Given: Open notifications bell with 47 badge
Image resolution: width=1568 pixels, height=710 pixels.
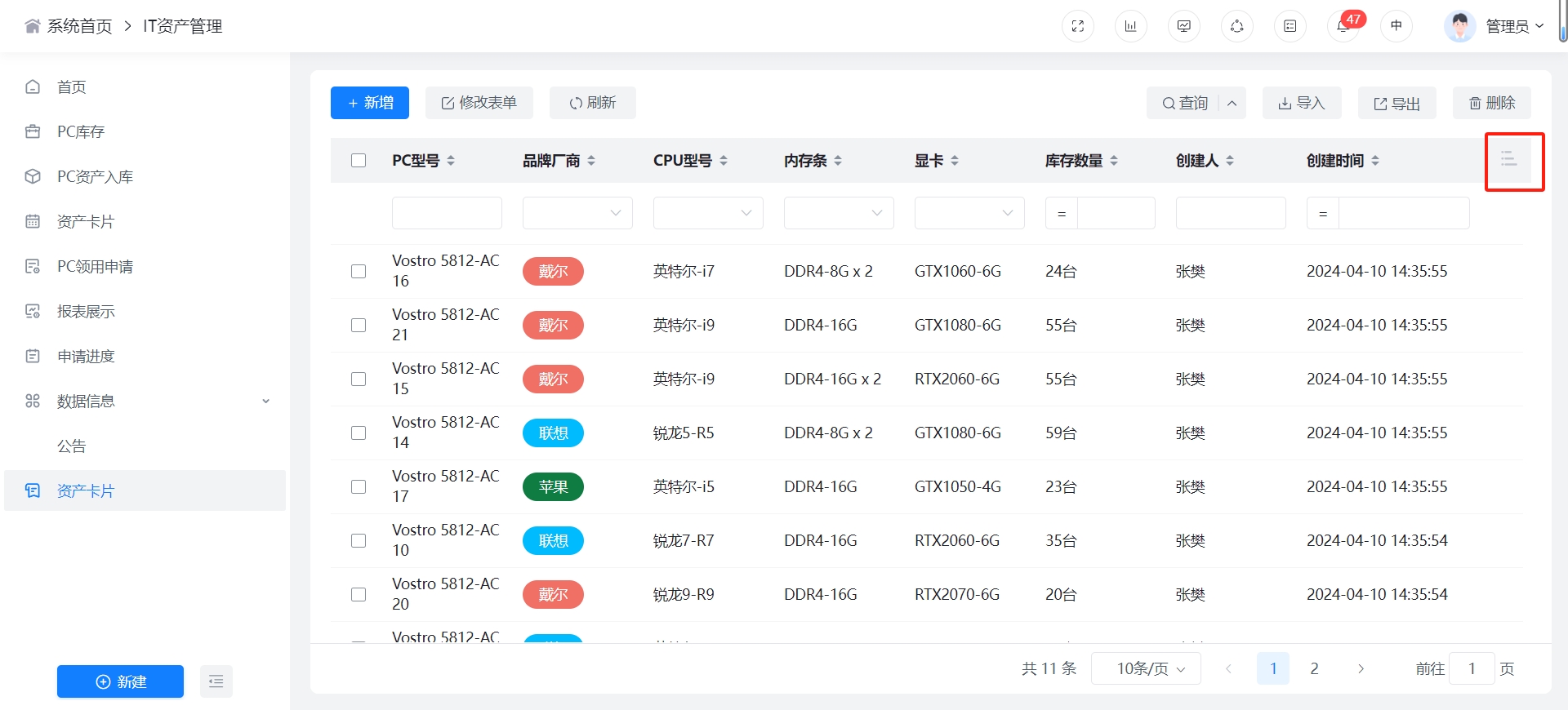Looking at the screenshot, I should point(1343,26).
